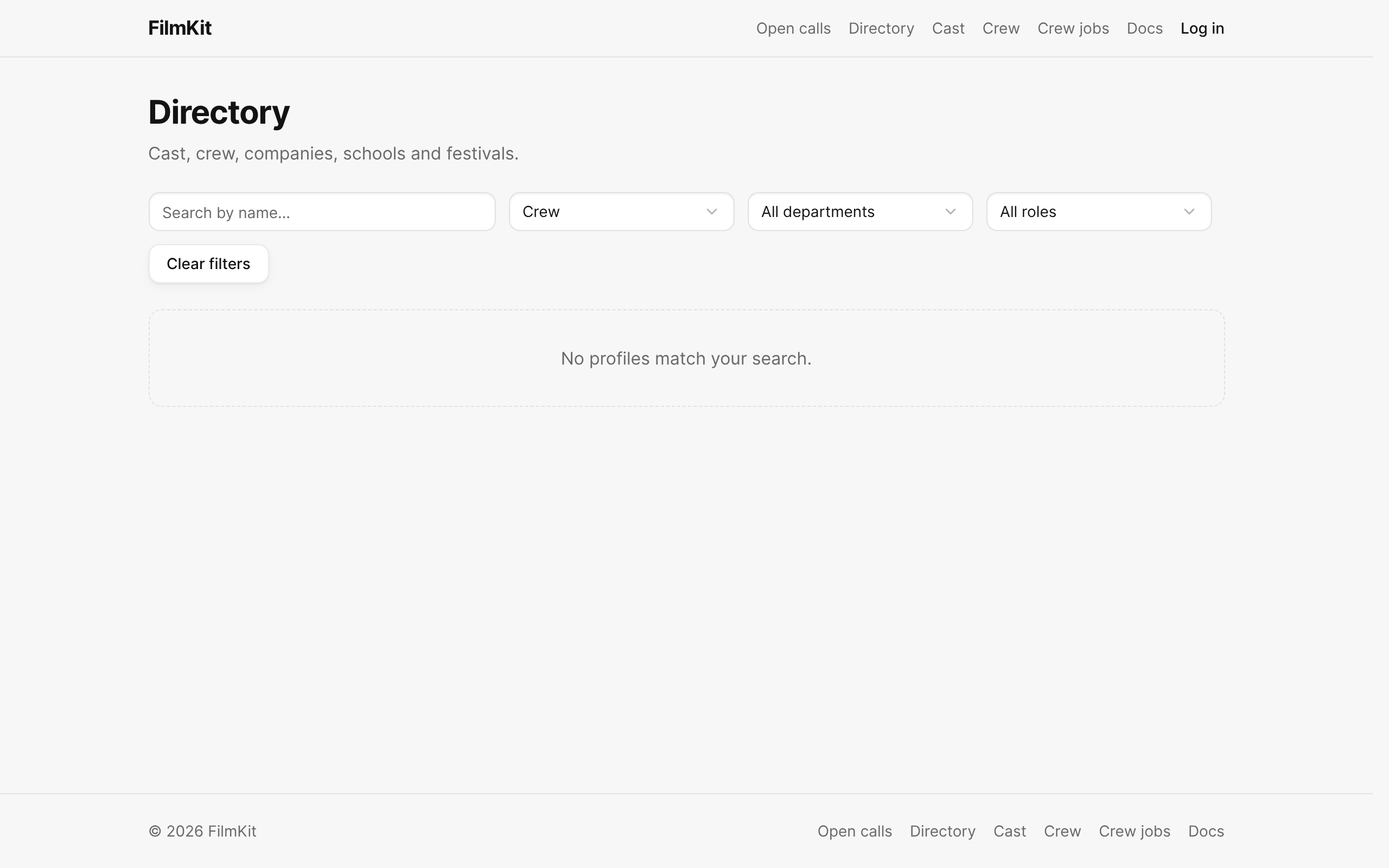The image size is (1389, 868).
Task: Select Cast in the top navigation bar
Action: click(948, 28)
